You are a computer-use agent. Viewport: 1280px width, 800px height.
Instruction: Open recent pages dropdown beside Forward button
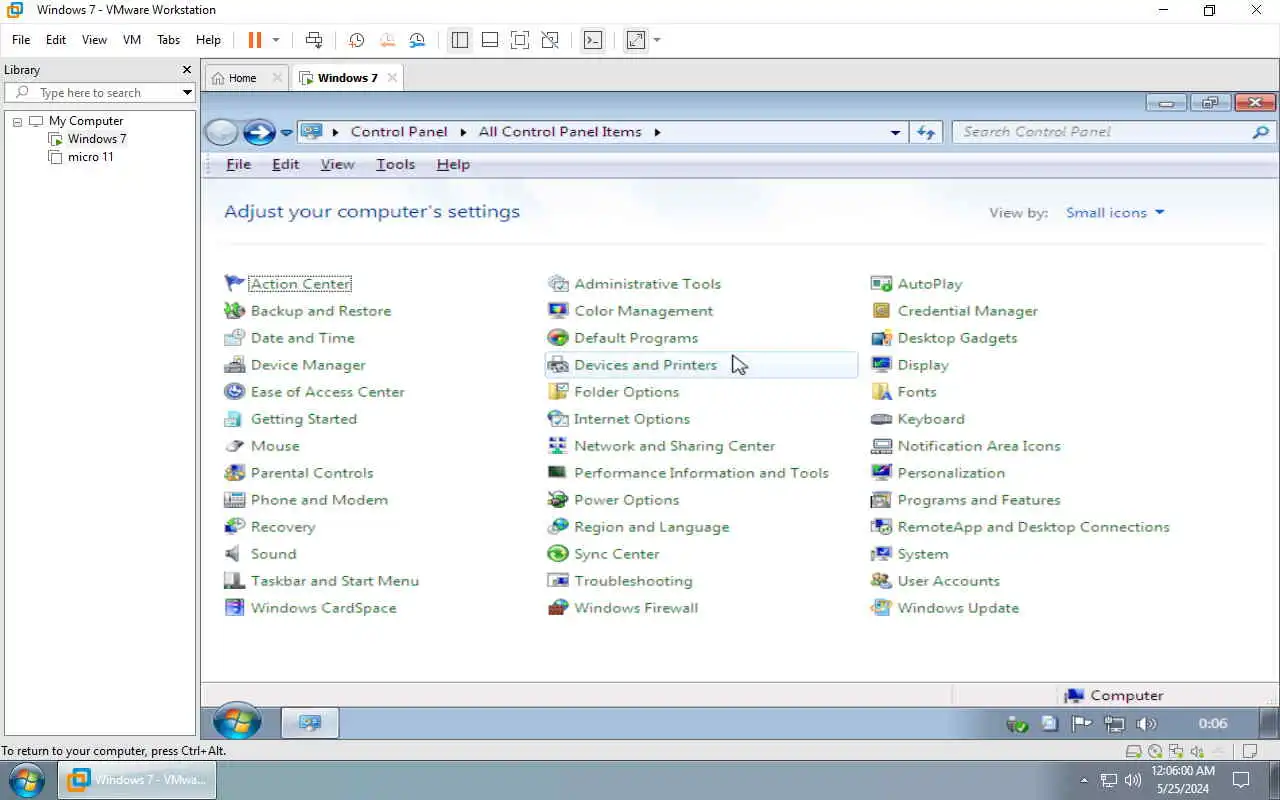point(286,132)
